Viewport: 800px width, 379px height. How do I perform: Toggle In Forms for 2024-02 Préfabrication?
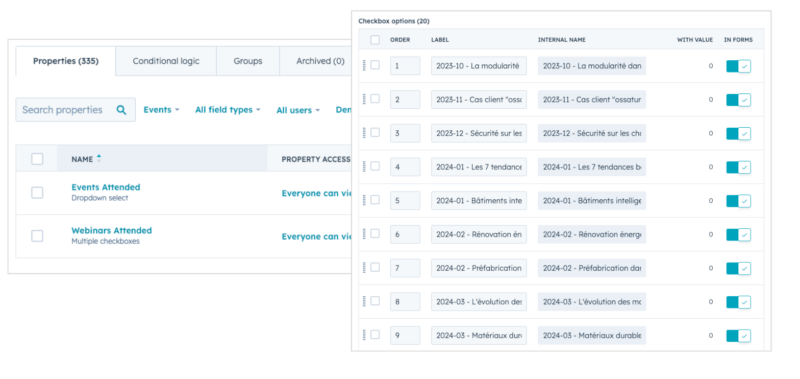pyautogui.click(x=738, y=268)
